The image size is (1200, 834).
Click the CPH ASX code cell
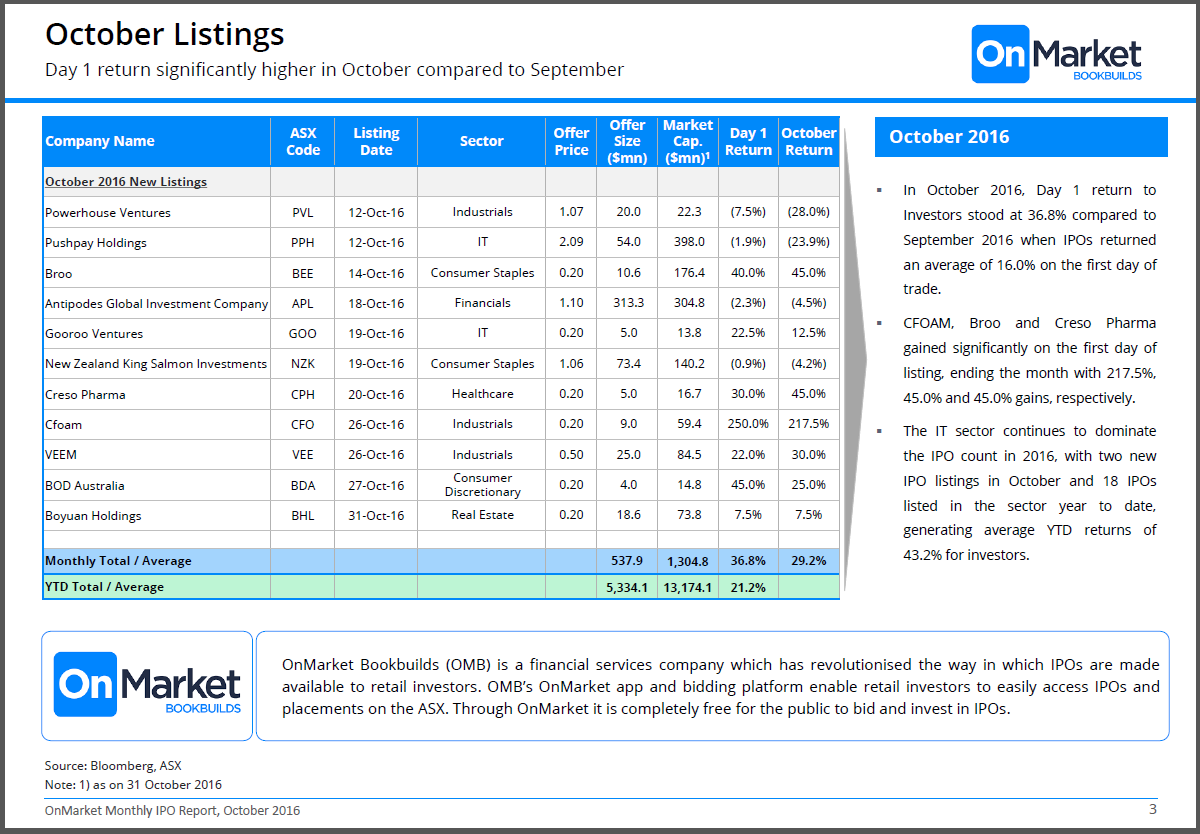303,394
